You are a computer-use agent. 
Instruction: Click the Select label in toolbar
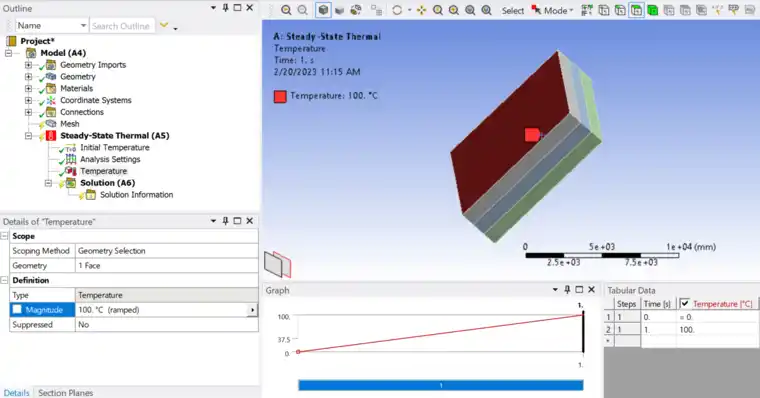coord(512,11)
